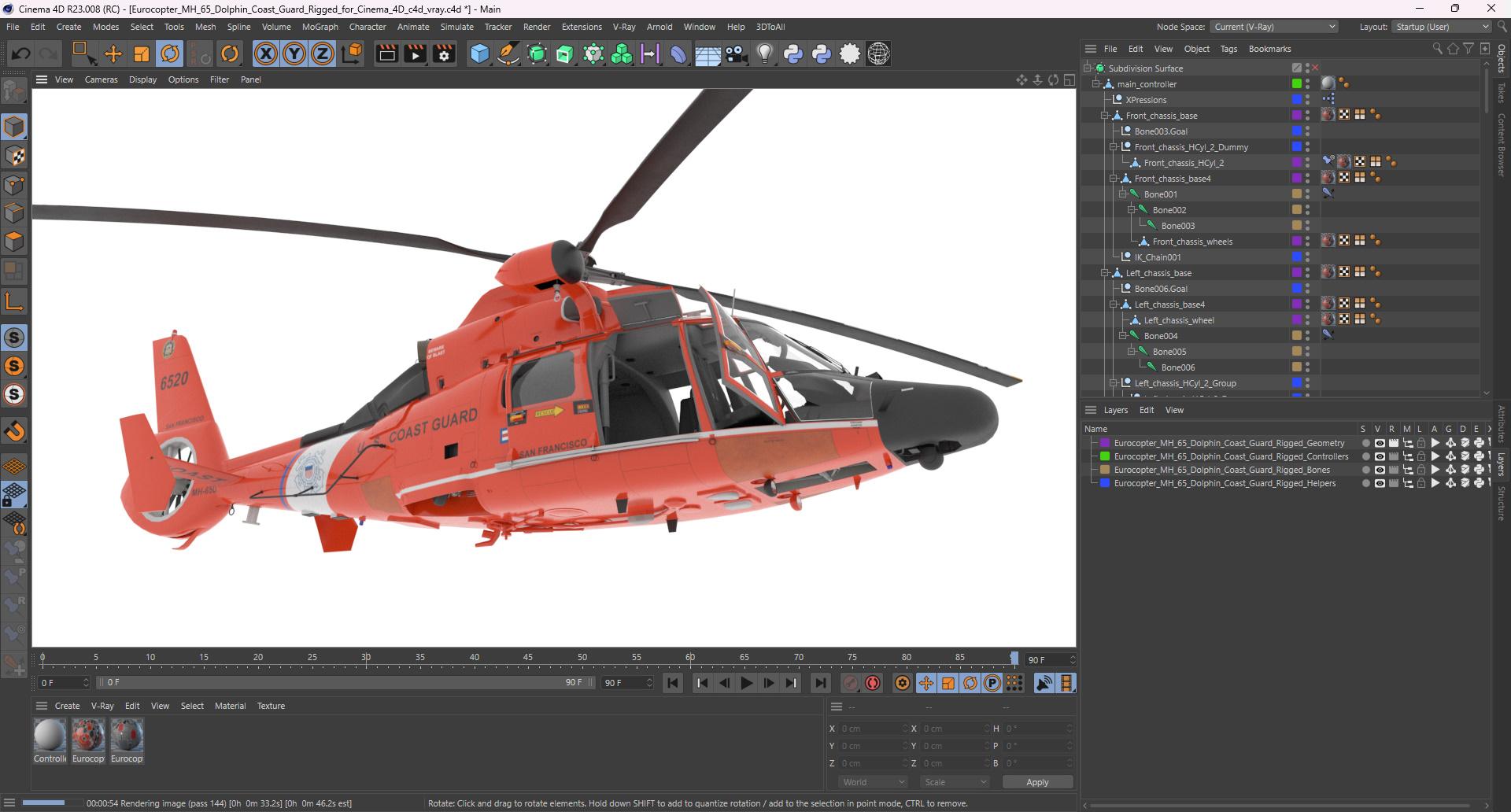
Task: Click the current frame 0 F field
Action: (64, 683)
